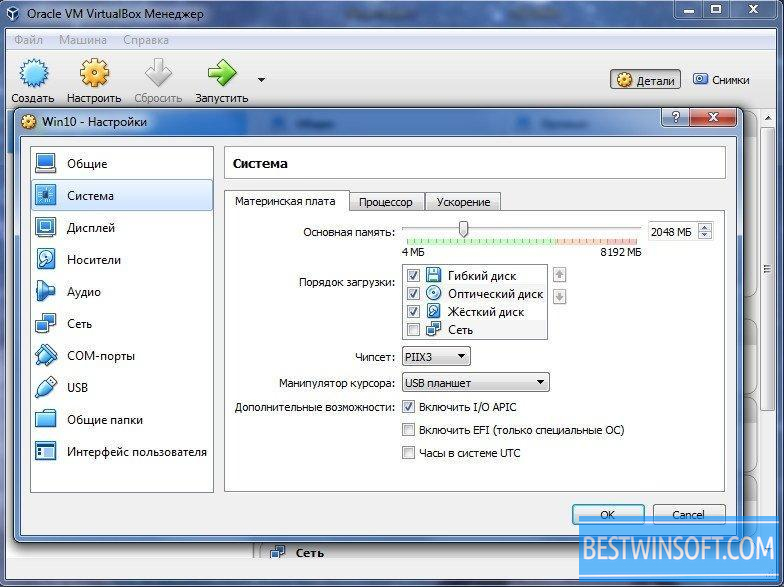
Task: Click the hard disk icon in boot order
Action: click(x=434, y=311)
